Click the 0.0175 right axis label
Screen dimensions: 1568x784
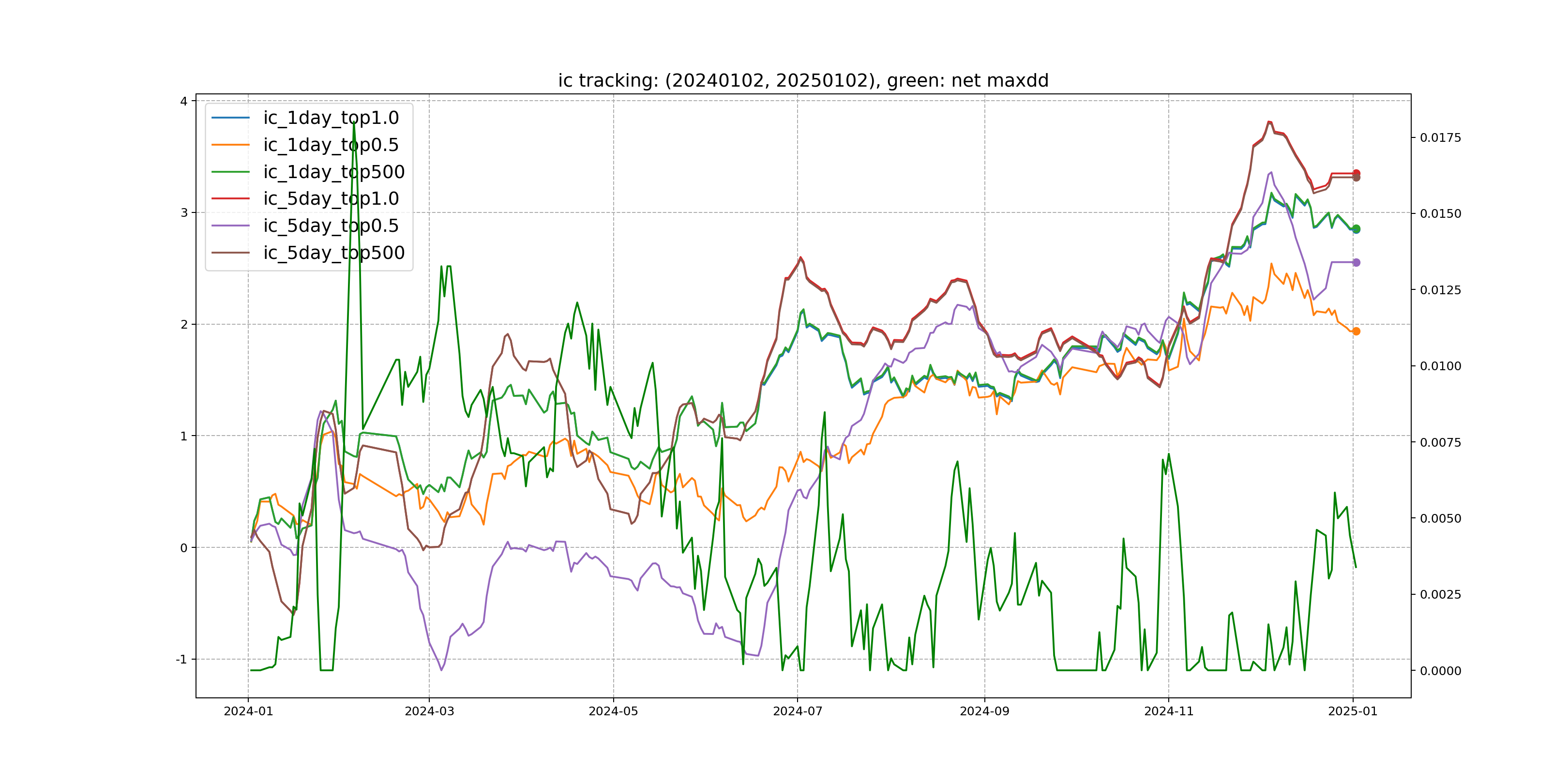(x=1440, y=137)
